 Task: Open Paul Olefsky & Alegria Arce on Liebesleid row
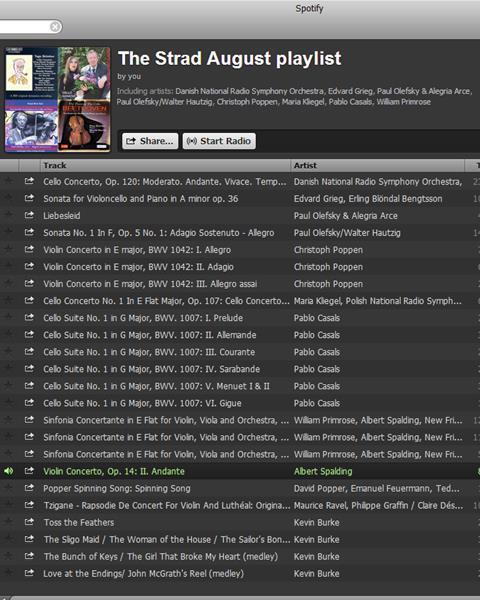[x=345, y=216]
